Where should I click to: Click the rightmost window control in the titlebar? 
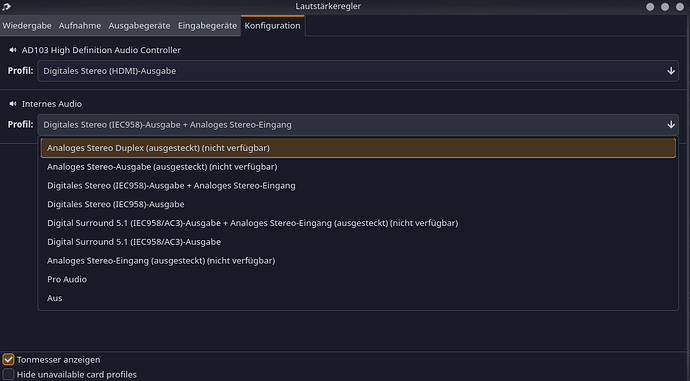click(680, 7)
